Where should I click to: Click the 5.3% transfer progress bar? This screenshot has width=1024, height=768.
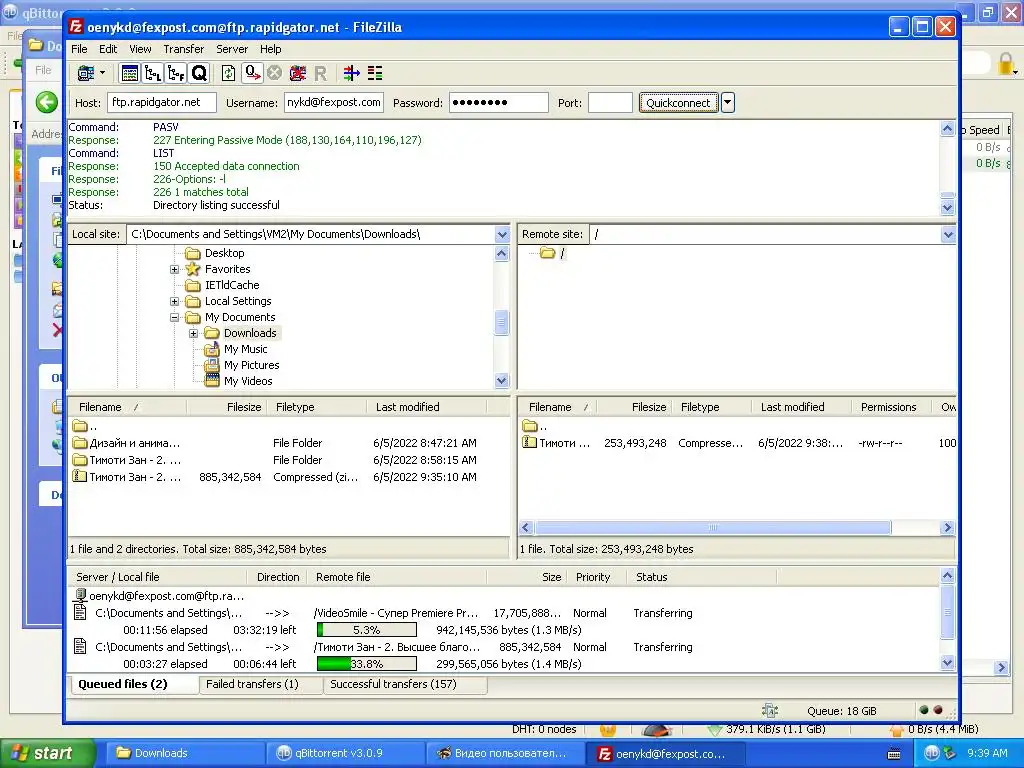[x=366, y=630]
